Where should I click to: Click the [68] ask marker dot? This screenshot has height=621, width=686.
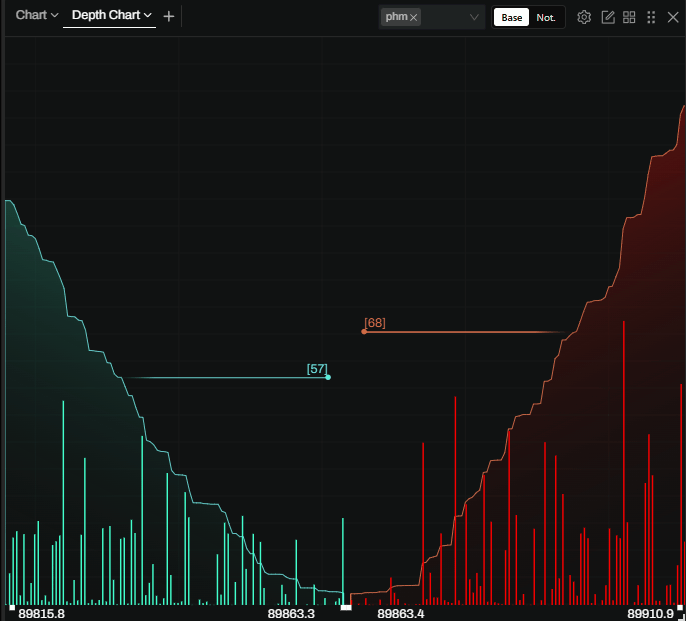364,332
